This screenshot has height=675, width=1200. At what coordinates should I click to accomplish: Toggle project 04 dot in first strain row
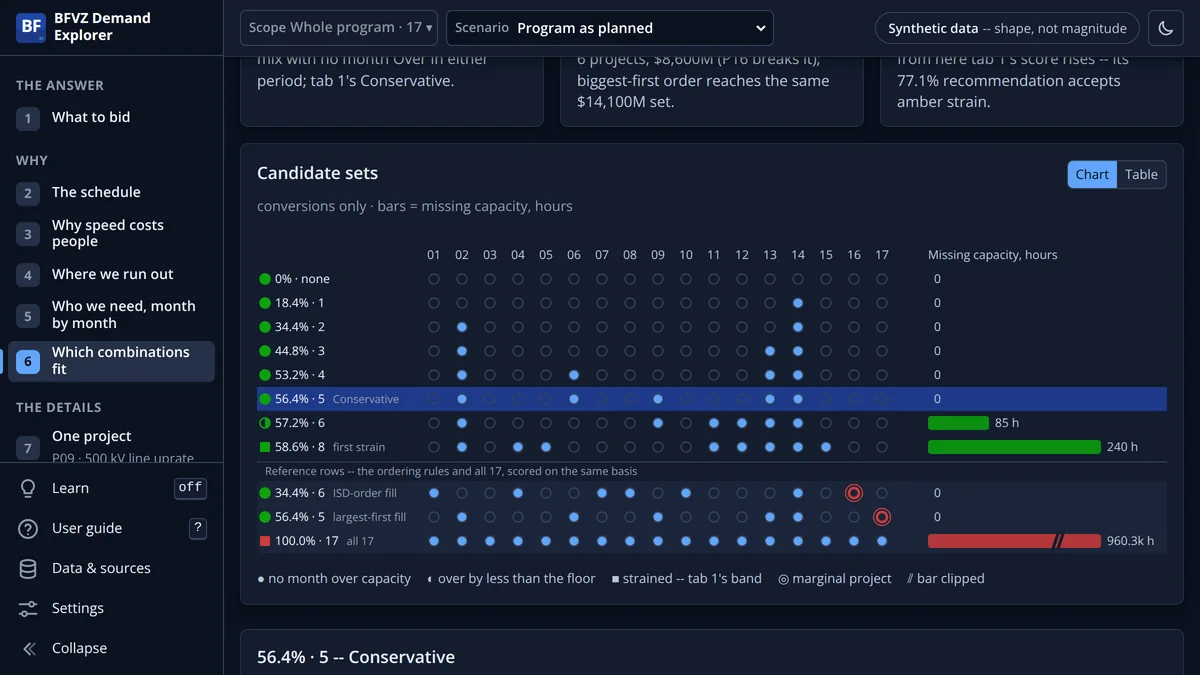517,447
